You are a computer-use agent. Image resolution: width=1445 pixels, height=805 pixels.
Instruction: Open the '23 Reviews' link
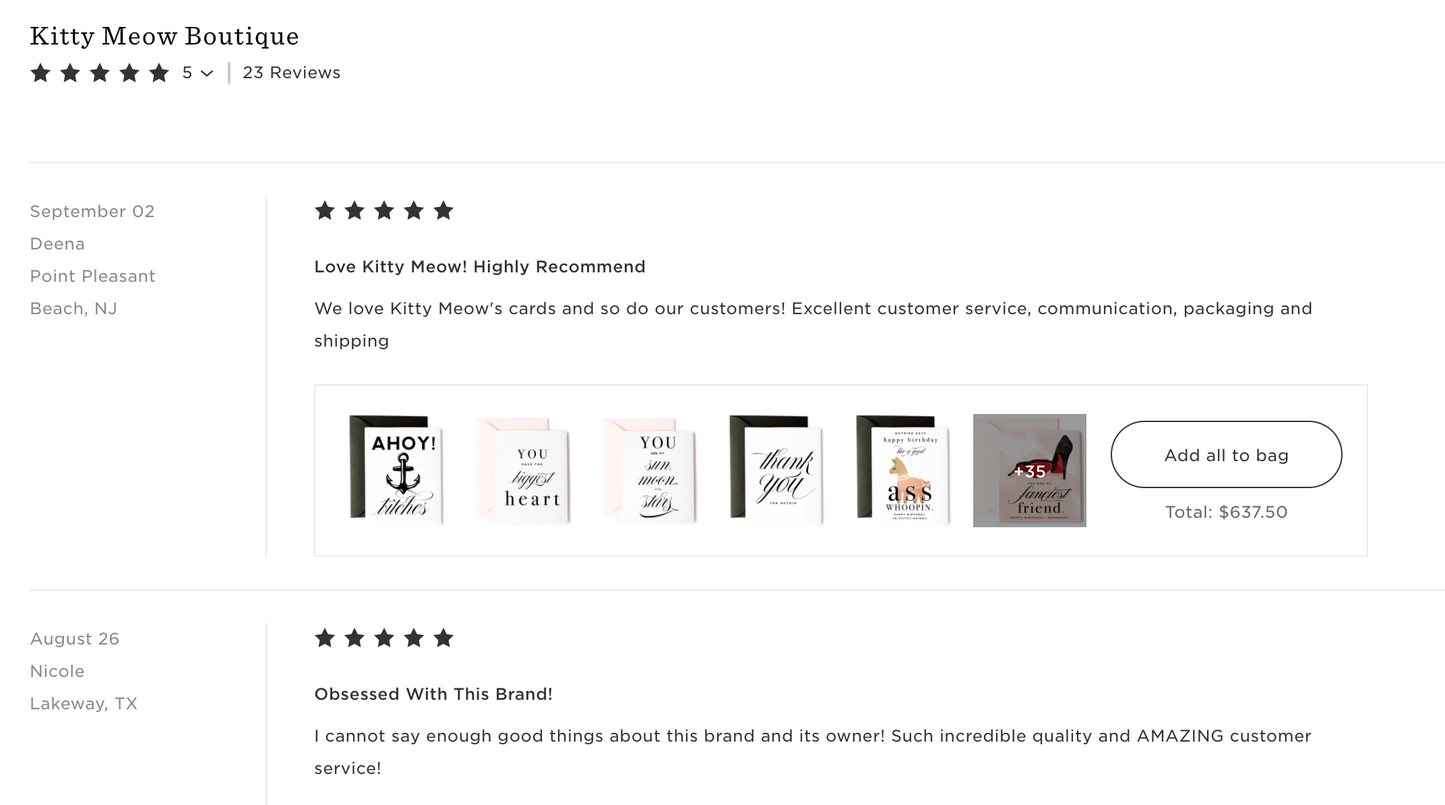[x=291, y=72]
